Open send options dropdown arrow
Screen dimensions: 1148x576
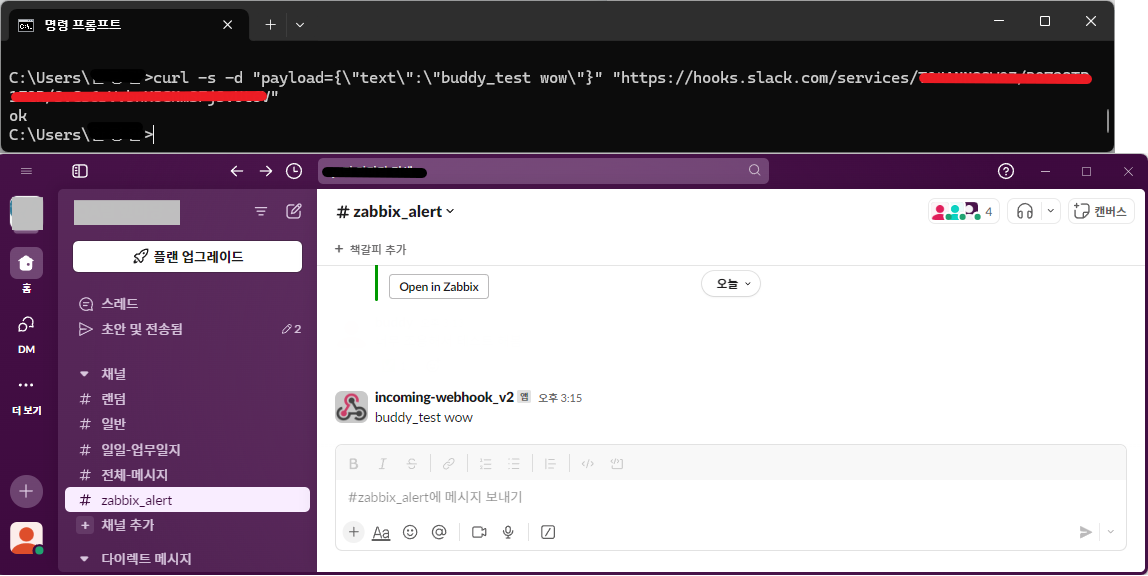[1111, 532]
